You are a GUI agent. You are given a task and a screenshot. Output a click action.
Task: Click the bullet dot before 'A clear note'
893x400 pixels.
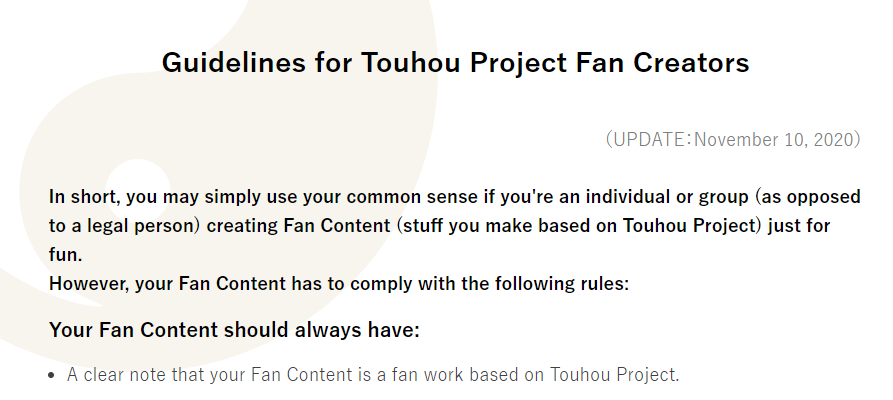coord(53,377)
